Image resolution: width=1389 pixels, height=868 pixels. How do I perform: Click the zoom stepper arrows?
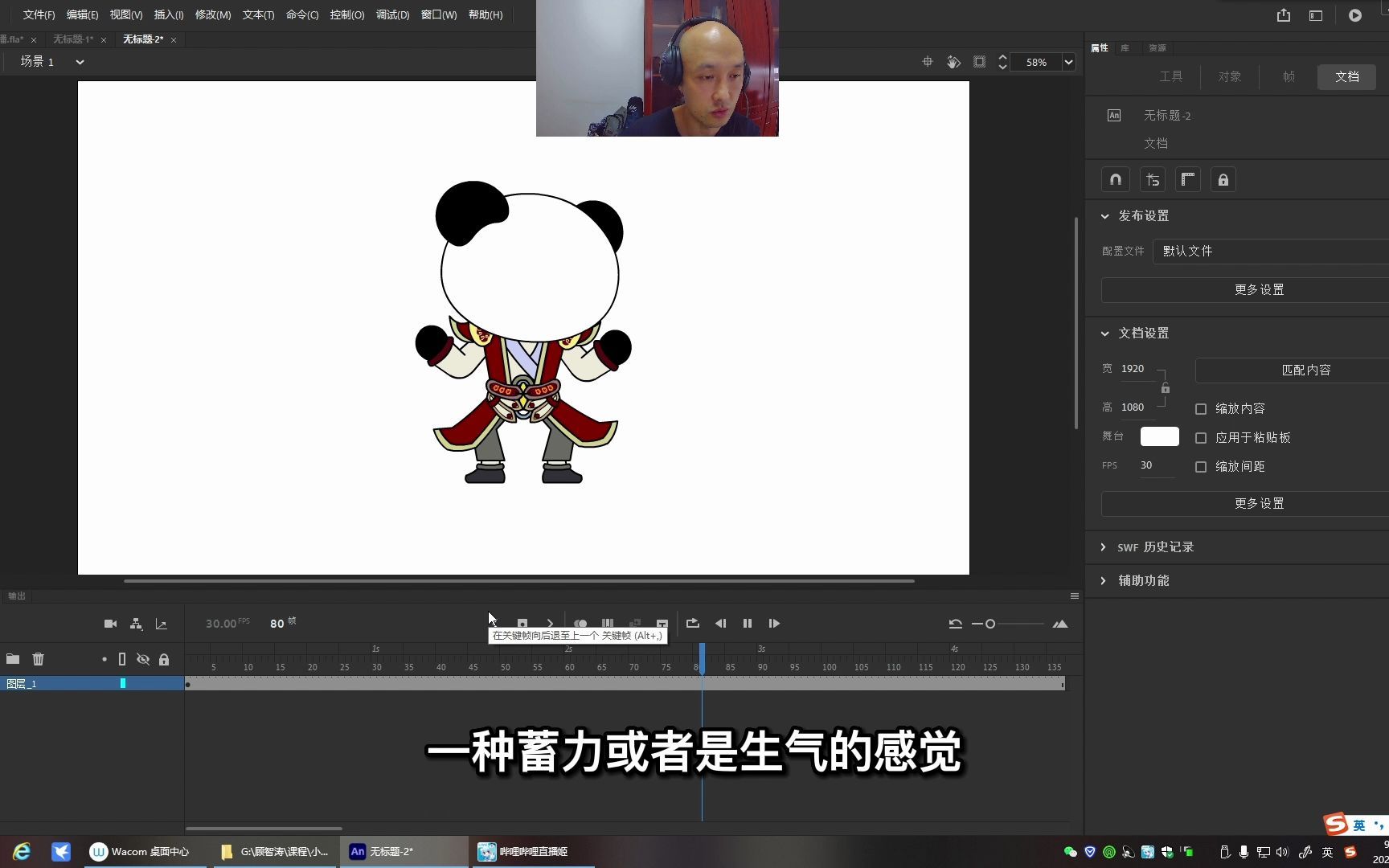(x=1002, y=62)
